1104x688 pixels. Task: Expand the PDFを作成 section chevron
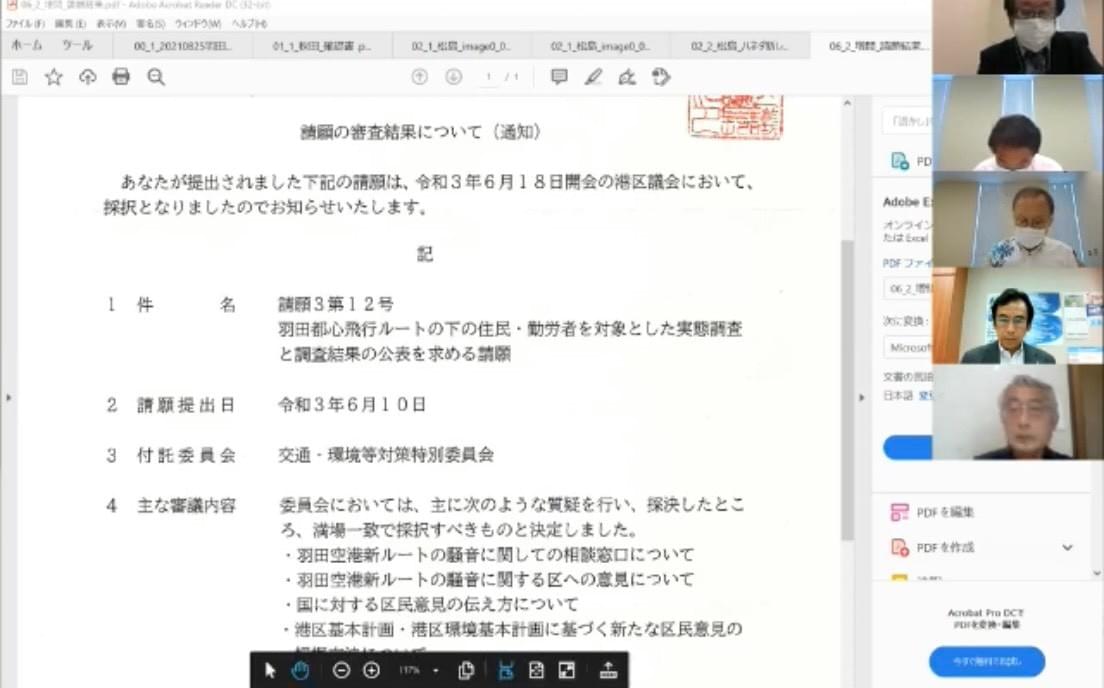(x=1067, y=548)
